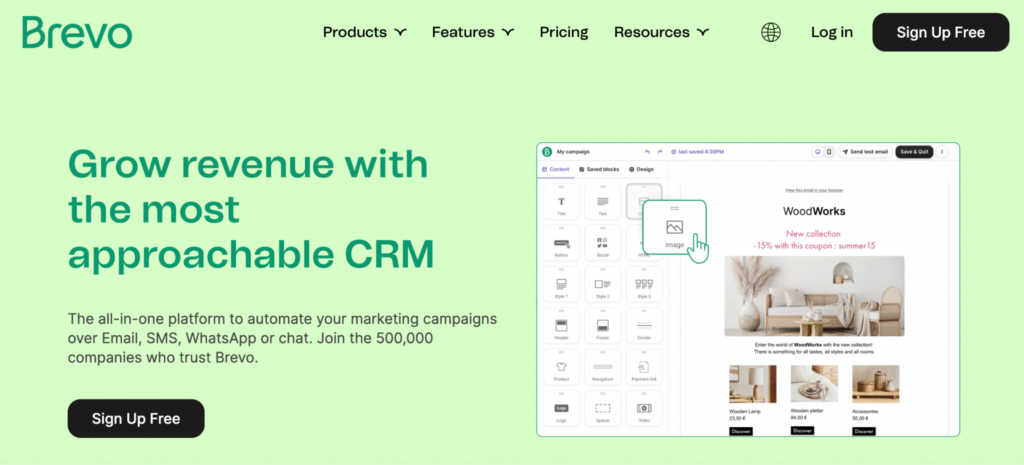Click Sign Up Free in header
The height and width of the screenshot is (465, 1024).
tap(940, 32)
